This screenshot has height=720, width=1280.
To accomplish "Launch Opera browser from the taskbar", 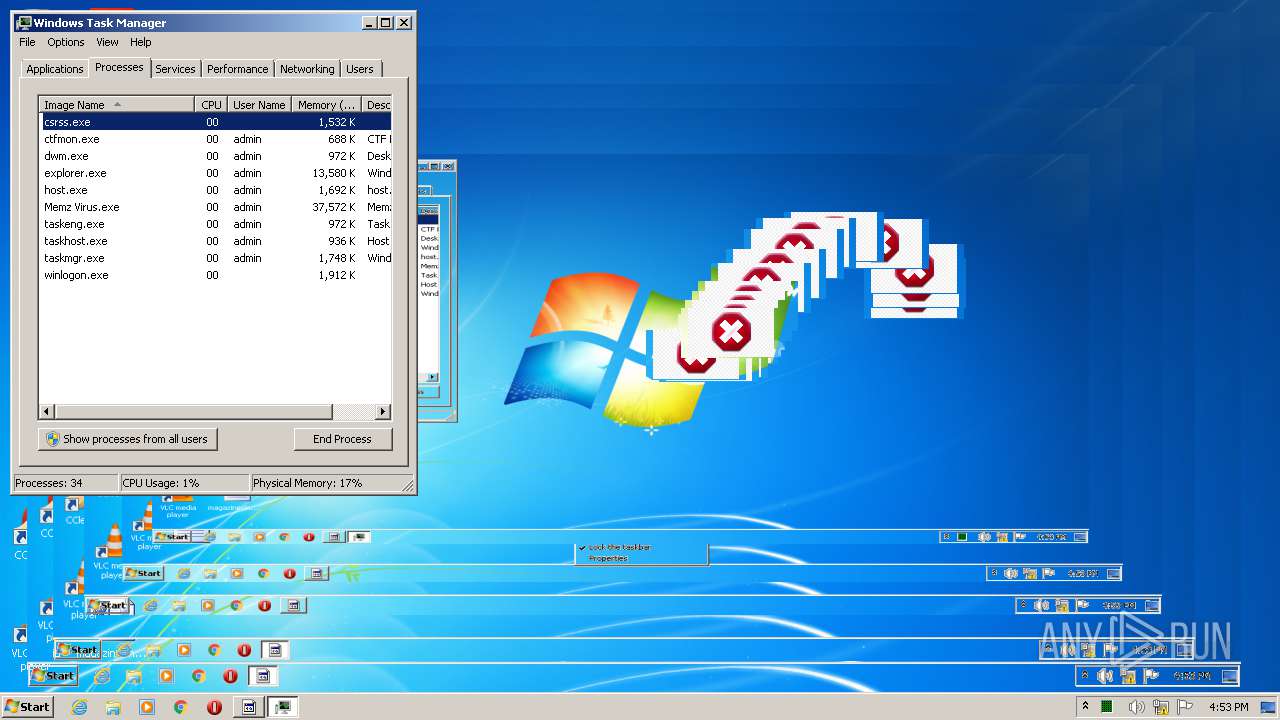I will [214, 707].
